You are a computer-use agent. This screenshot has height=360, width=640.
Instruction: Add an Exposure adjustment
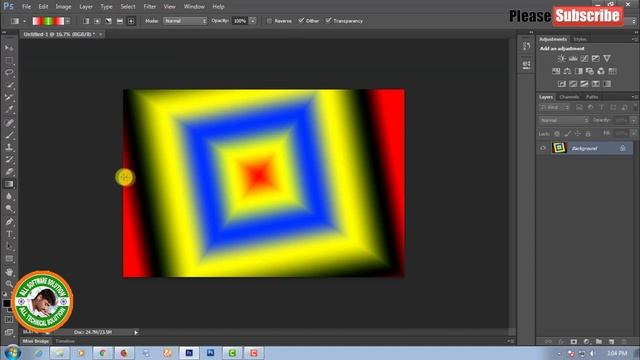596,59
